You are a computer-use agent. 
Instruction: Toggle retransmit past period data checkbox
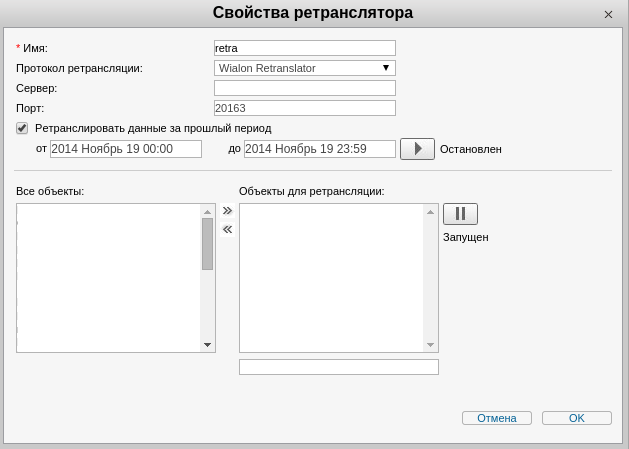[x=22, y=128]
